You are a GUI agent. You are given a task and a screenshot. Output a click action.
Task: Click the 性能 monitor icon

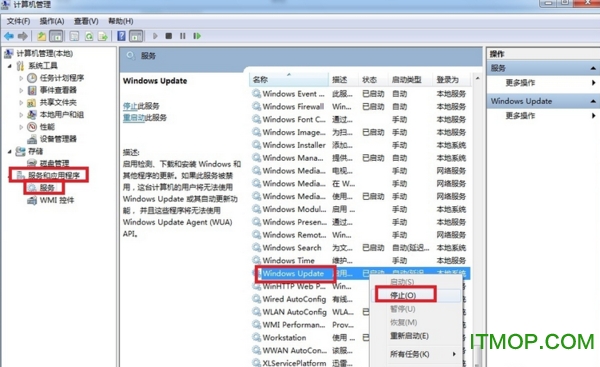[32, 127]
